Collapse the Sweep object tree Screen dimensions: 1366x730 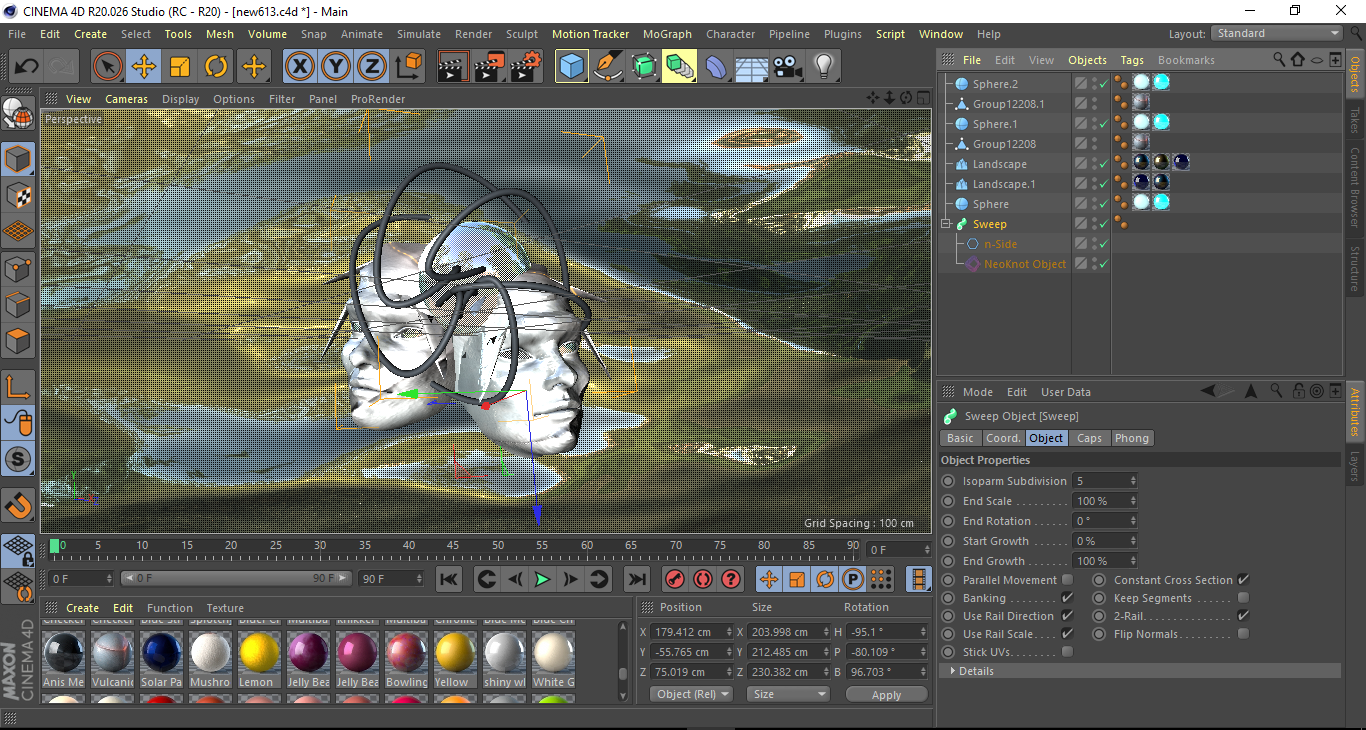[947, 224]
